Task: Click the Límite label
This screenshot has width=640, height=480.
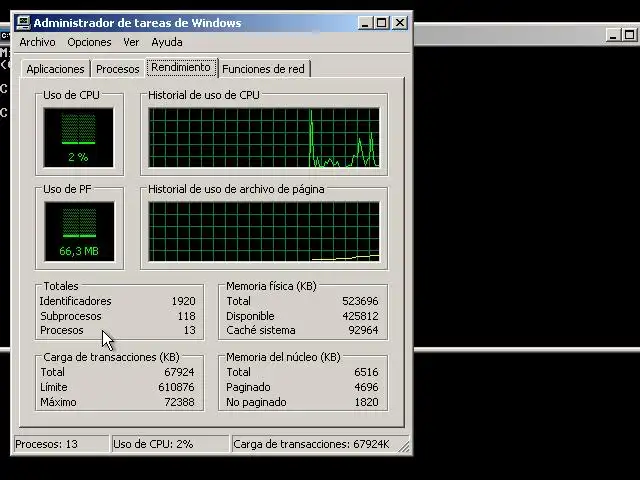Action: point(54,387)
